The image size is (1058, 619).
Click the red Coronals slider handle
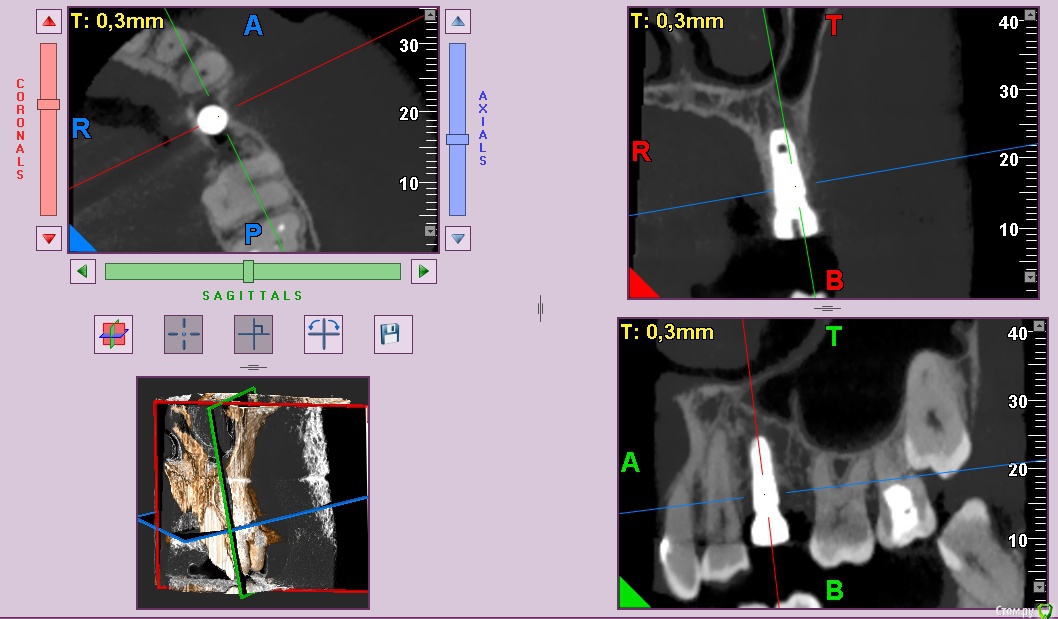(x=48, y=104)
